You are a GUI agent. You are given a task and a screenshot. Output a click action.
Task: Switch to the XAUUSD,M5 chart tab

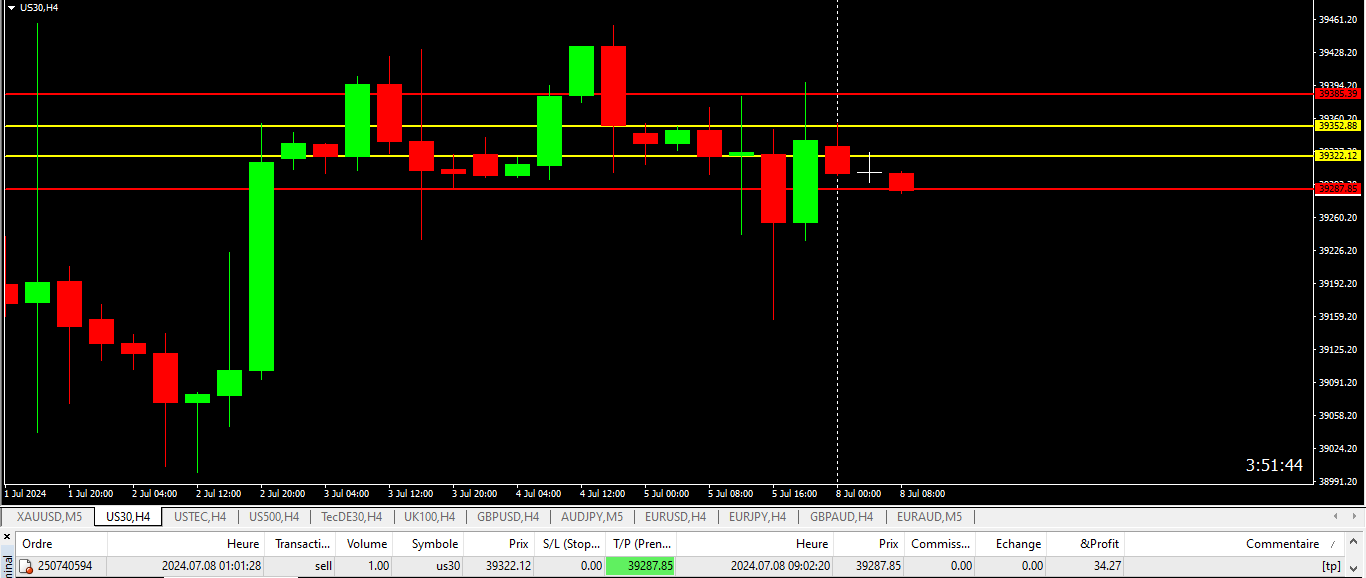[50, 517]
